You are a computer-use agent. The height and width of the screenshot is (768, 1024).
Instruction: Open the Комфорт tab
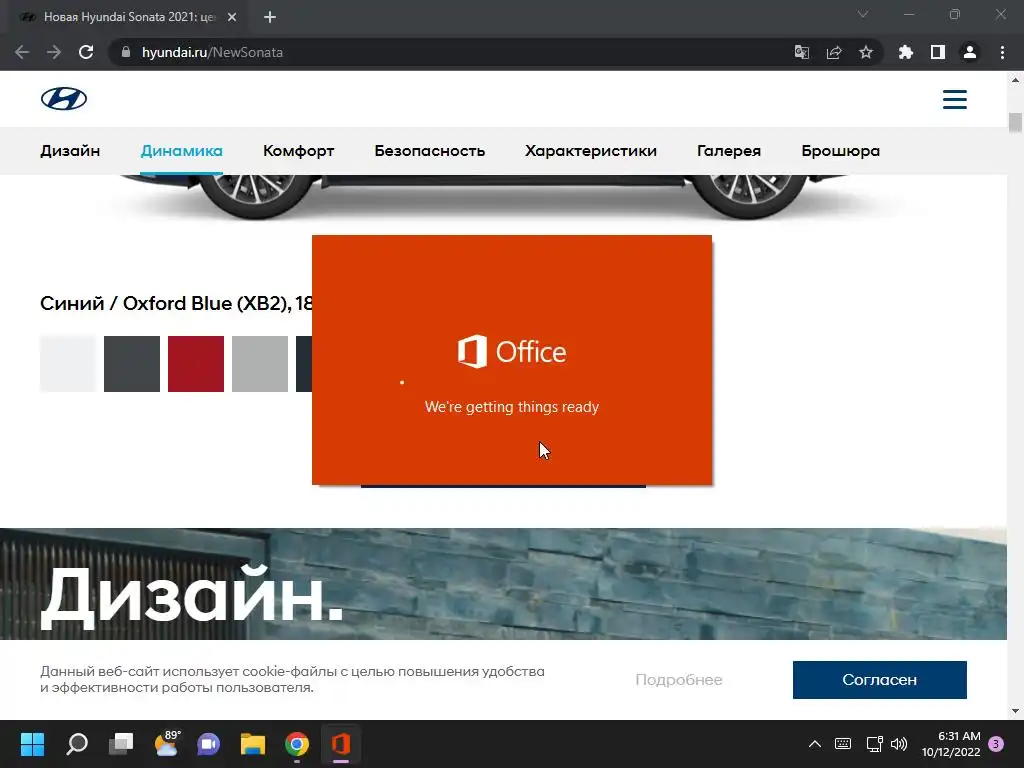coord(298,151)
